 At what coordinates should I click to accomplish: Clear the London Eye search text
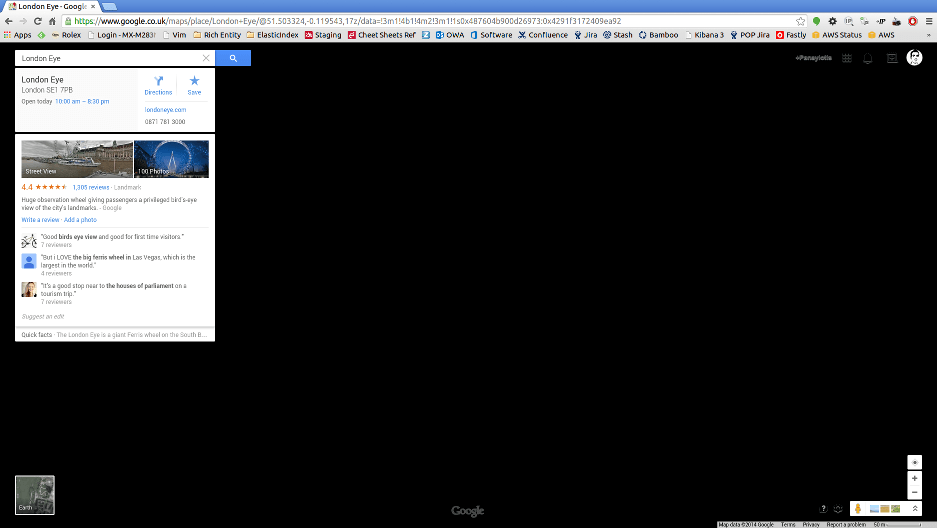[206, 58]
